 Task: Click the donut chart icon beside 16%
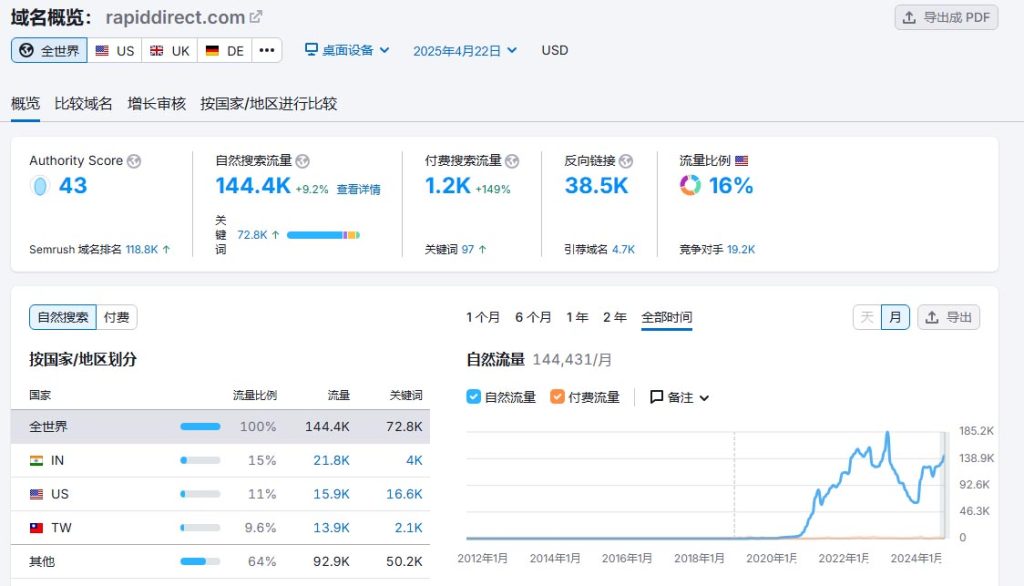pos(690,186)
